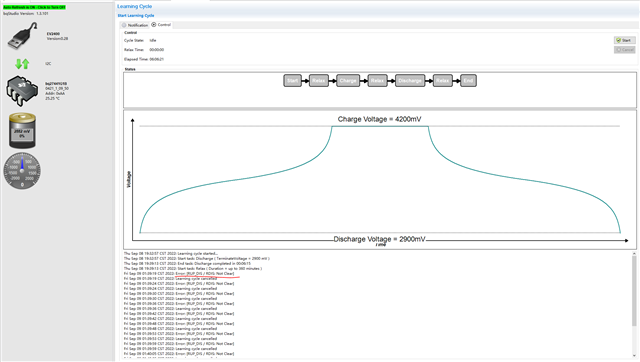Select the Notification tab
Screen dimensions: 640x362
pos(135,25)
